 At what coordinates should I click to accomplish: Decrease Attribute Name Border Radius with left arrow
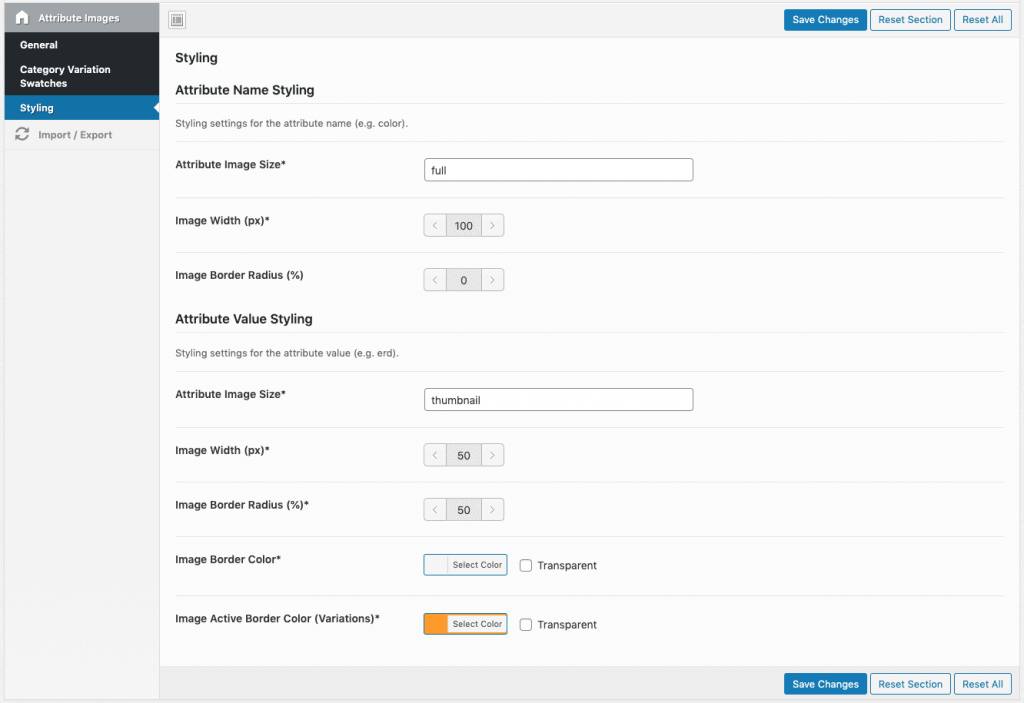pos(435,280)
